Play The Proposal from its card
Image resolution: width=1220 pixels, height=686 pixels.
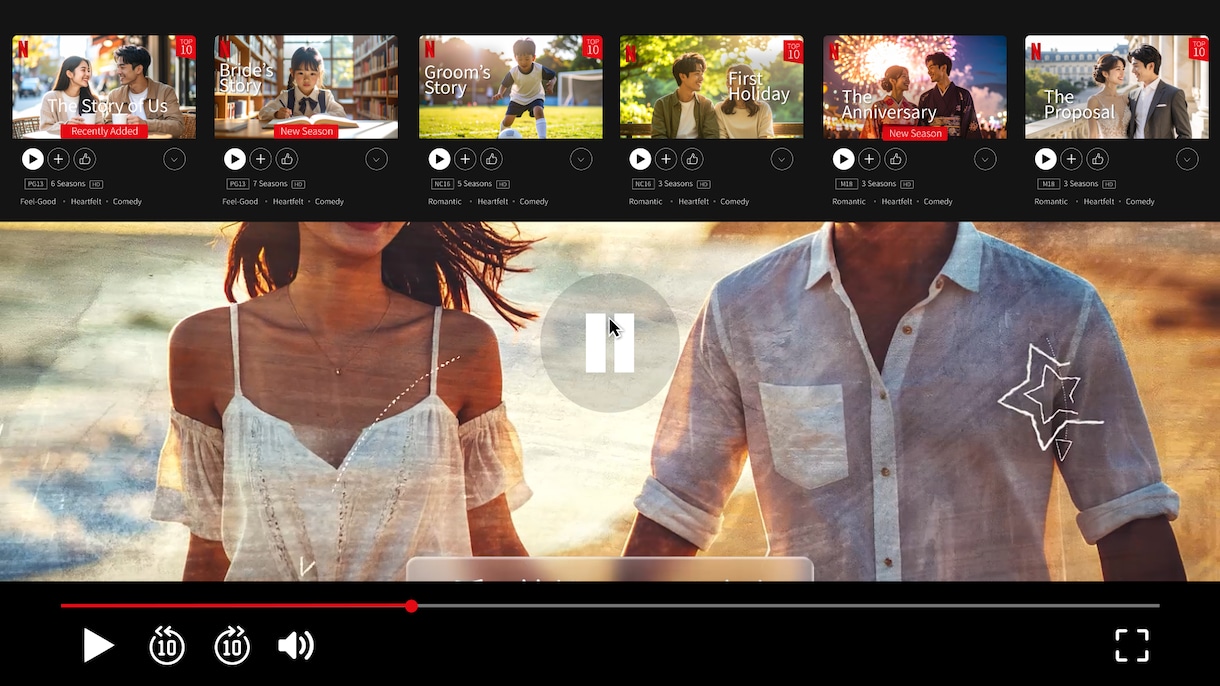1045,159
